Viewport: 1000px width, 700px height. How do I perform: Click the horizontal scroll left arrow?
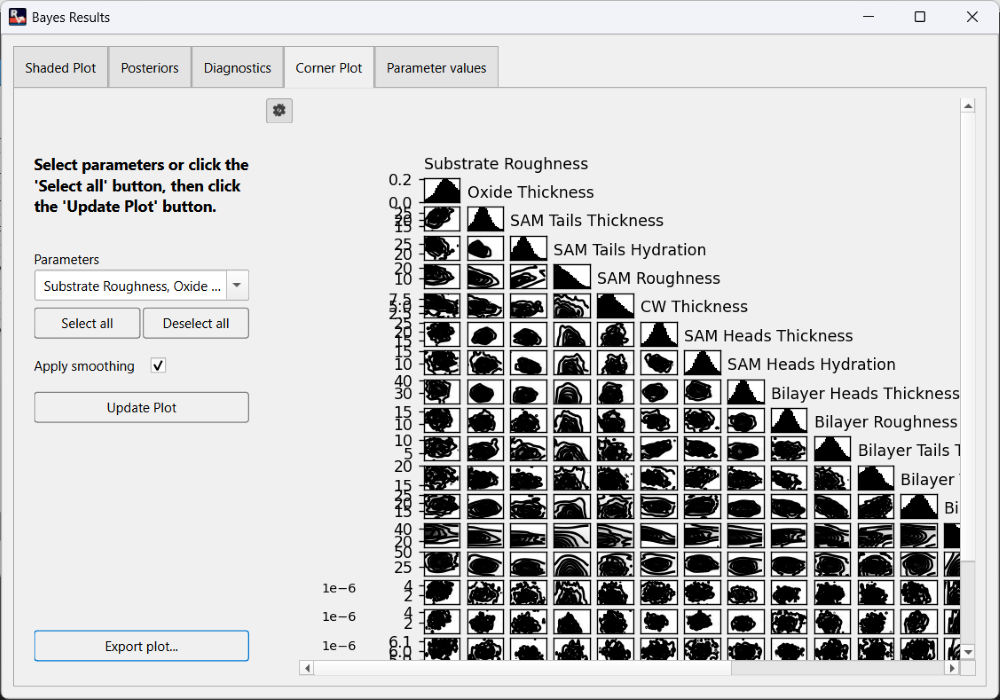click(x=307, y=668)
